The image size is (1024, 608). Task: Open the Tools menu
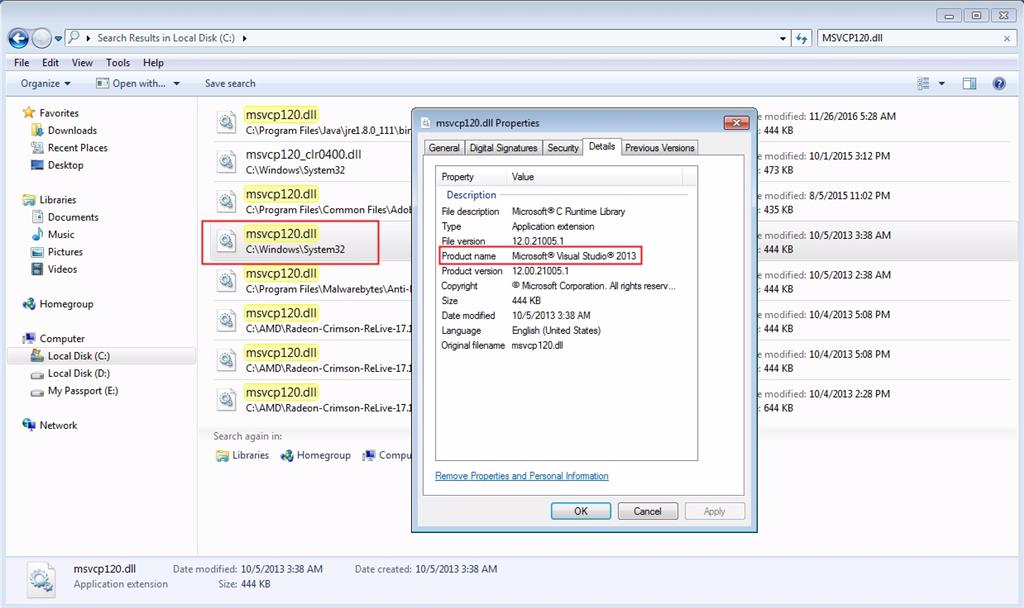[x=118, y=63]
